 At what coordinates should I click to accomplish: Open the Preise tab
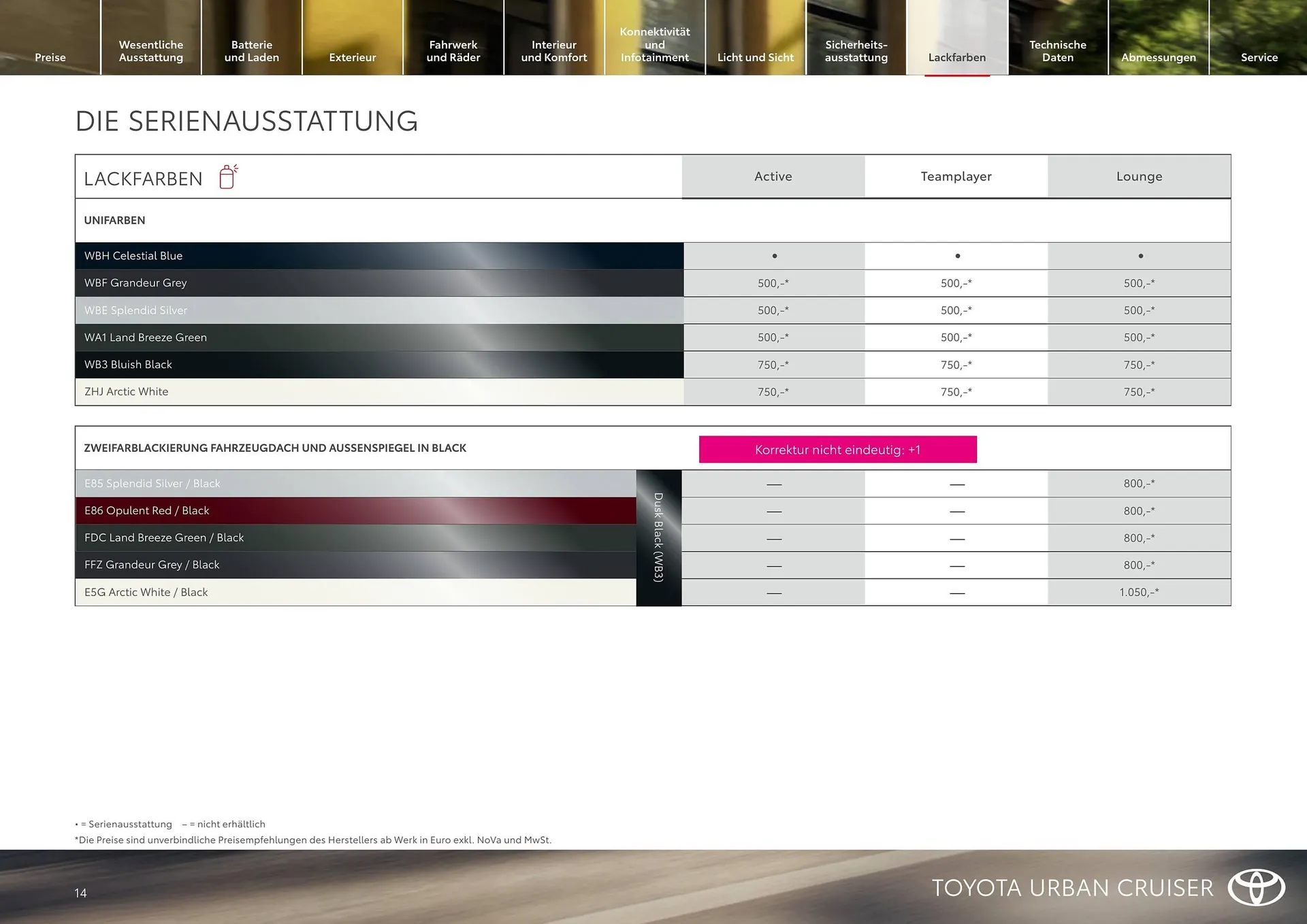pyautogui.click(x=50, y=57)
